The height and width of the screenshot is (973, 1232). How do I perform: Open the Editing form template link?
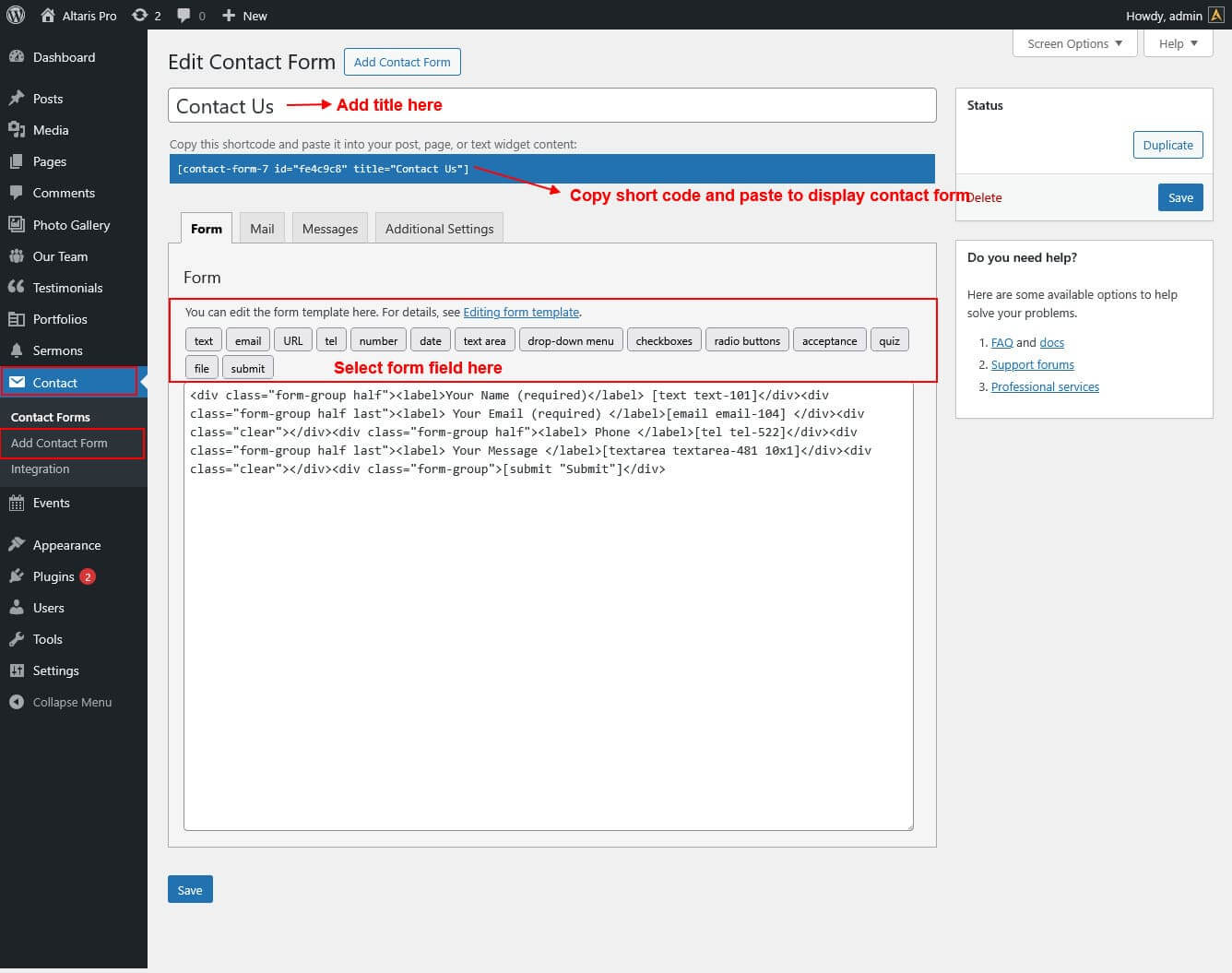(x=521, y=312)
